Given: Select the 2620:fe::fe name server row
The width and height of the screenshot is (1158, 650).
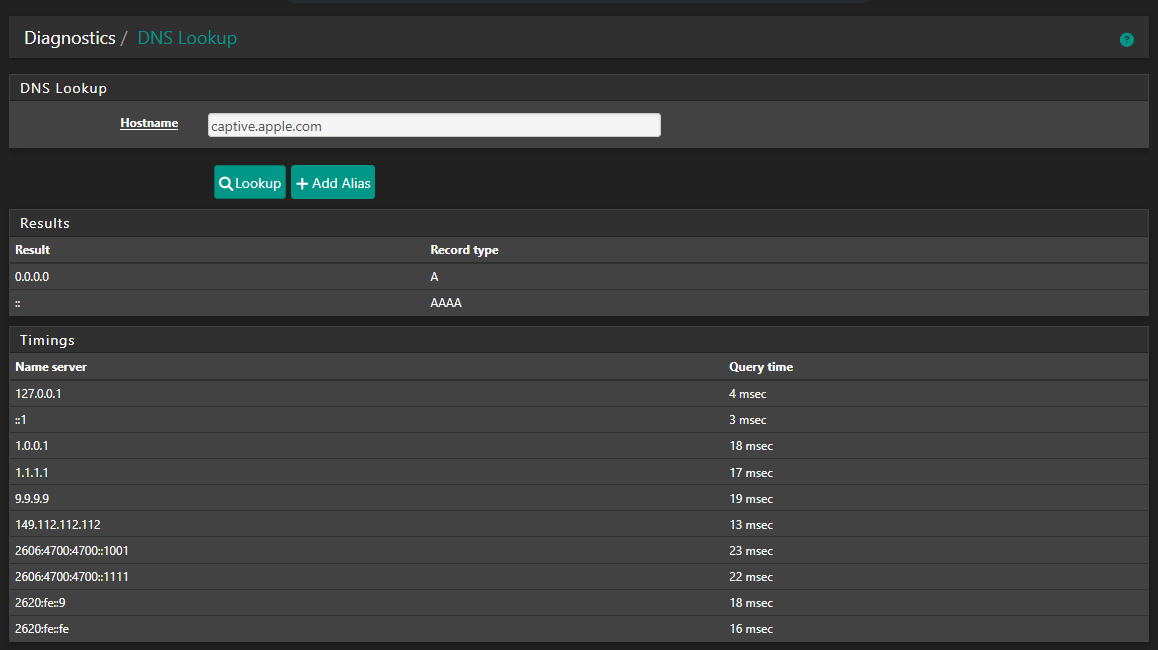Looking at the screenshot, I should click(x=41, y=629).
